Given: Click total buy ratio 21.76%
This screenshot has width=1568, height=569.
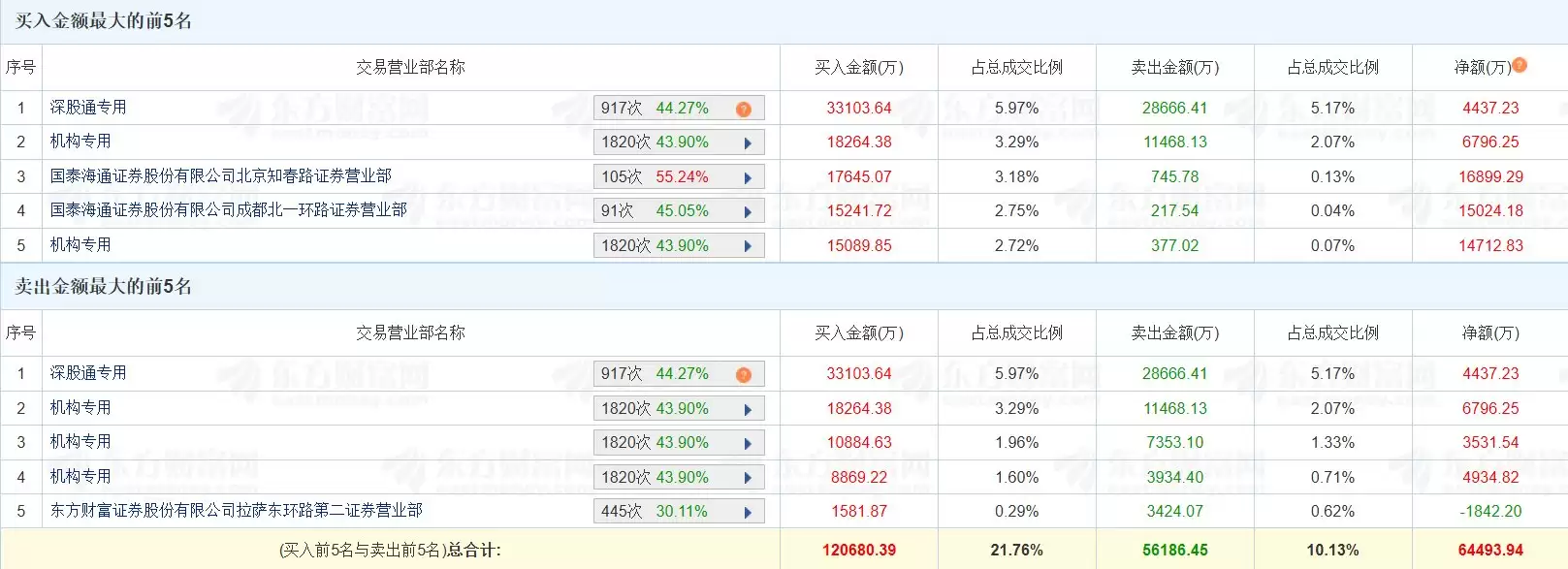Looking at the screenshot, I should [1016, 550].
